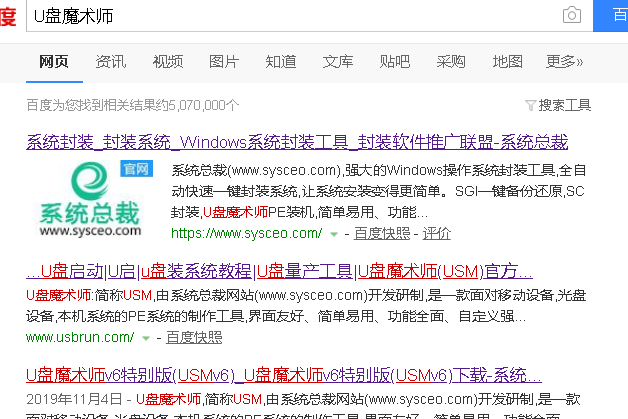Open 百度快照 for the sysceo.com result
628x419 pixels.
point(382,234)
